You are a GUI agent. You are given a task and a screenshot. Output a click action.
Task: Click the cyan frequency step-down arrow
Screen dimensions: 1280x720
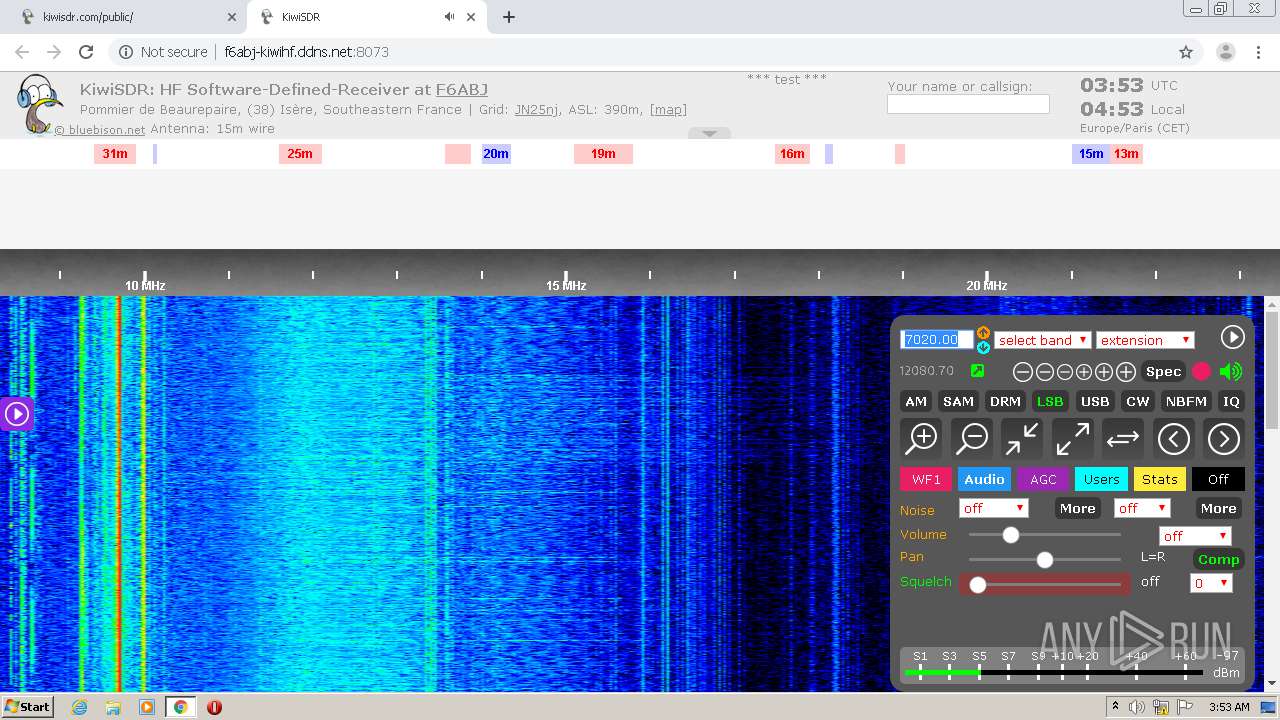[x=983, y=347]
